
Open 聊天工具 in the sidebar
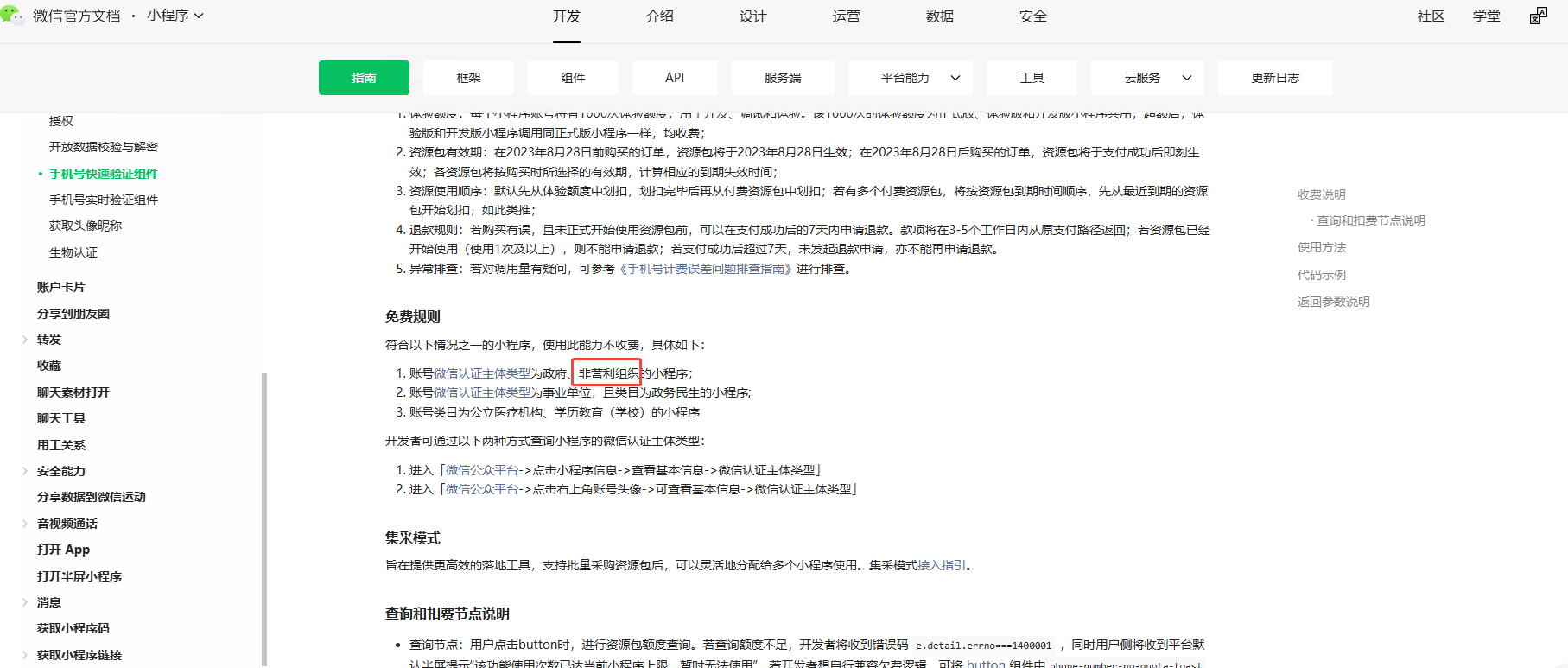(61, 418)
